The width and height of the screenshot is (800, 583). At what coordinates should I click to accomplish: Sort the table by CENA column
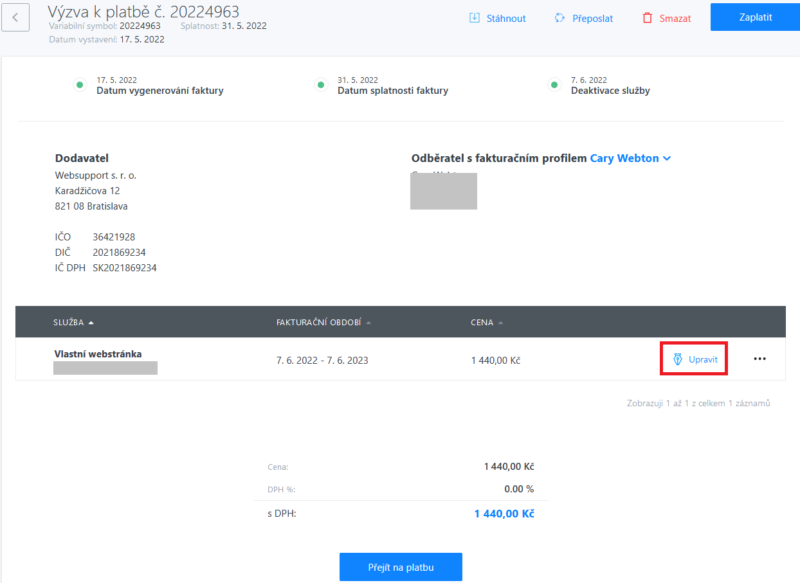[x=486, y=322]
